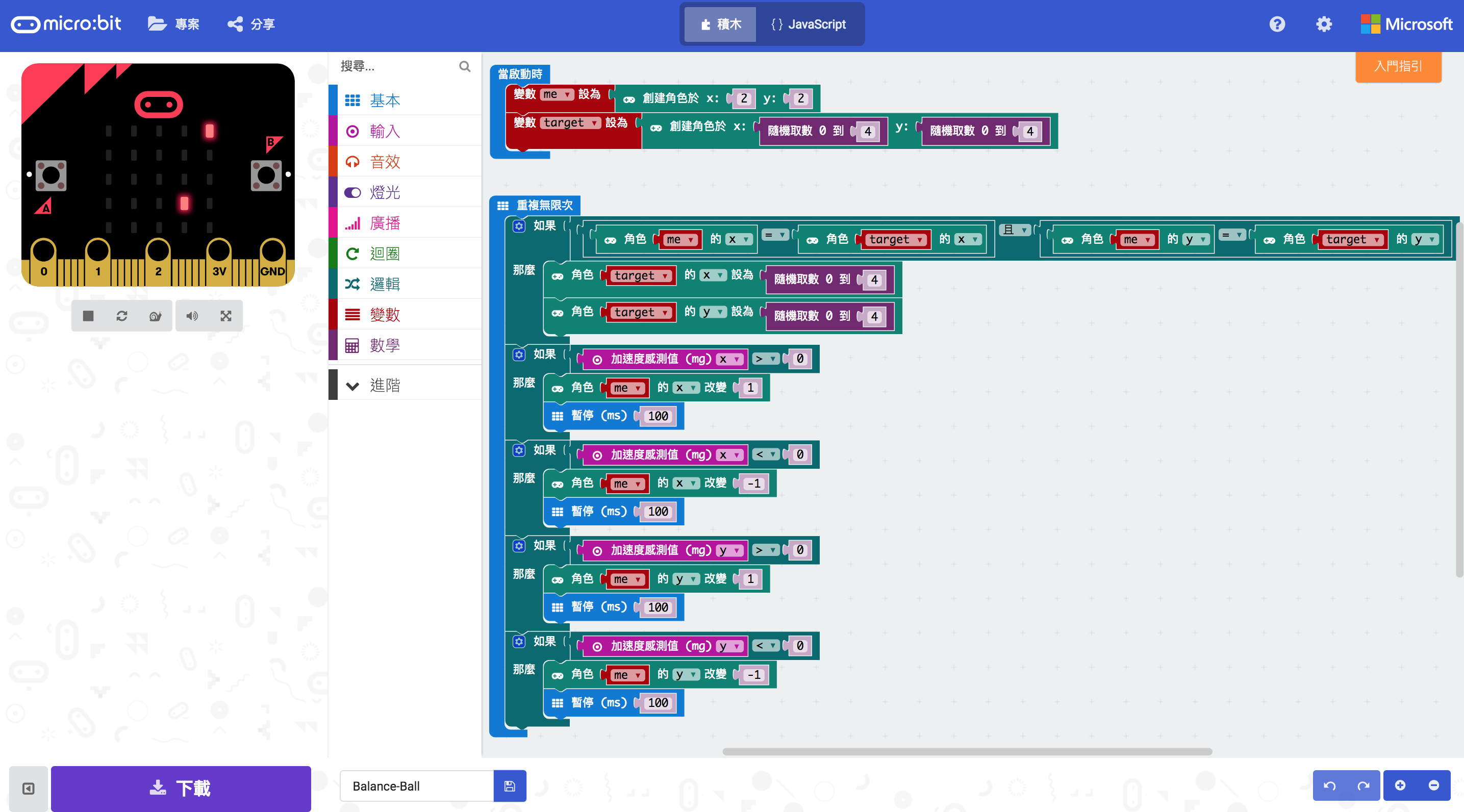Image resolution: width=1464 pixels, height=812 pixels.
Task: Redo the last change
Action: (1364, 785)
